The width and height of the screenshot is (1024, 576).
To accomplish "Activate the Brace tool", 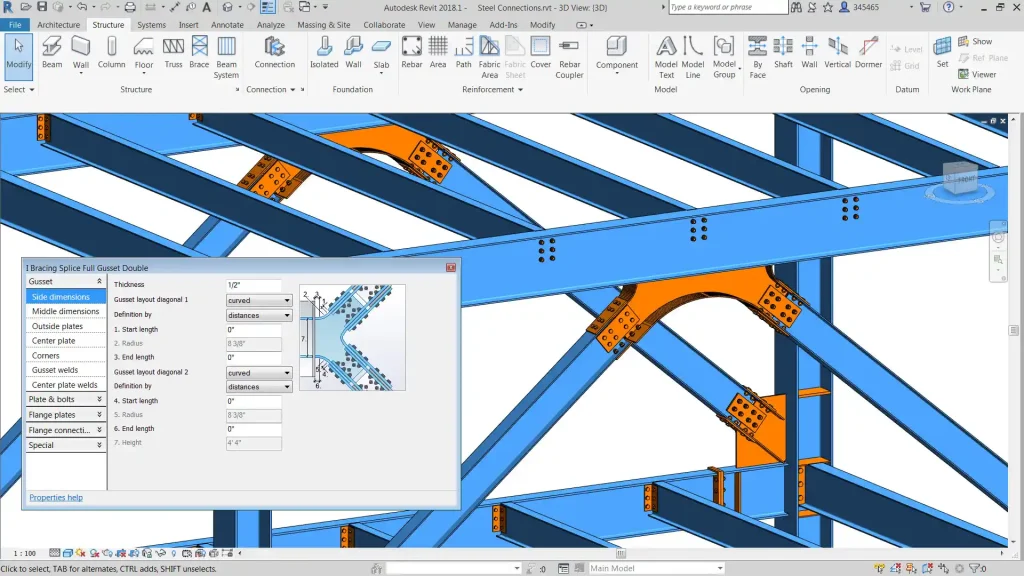I will coord(198,55).
